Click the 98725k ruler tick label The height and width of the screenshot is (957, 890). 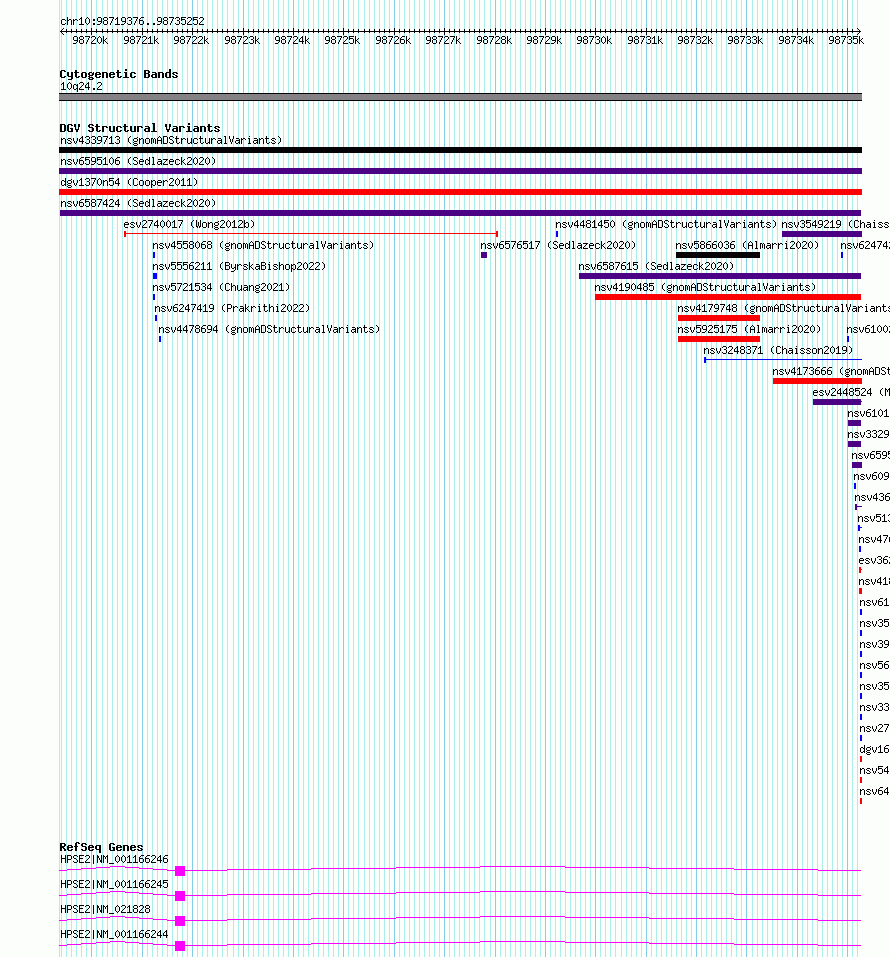click(342, 40)
